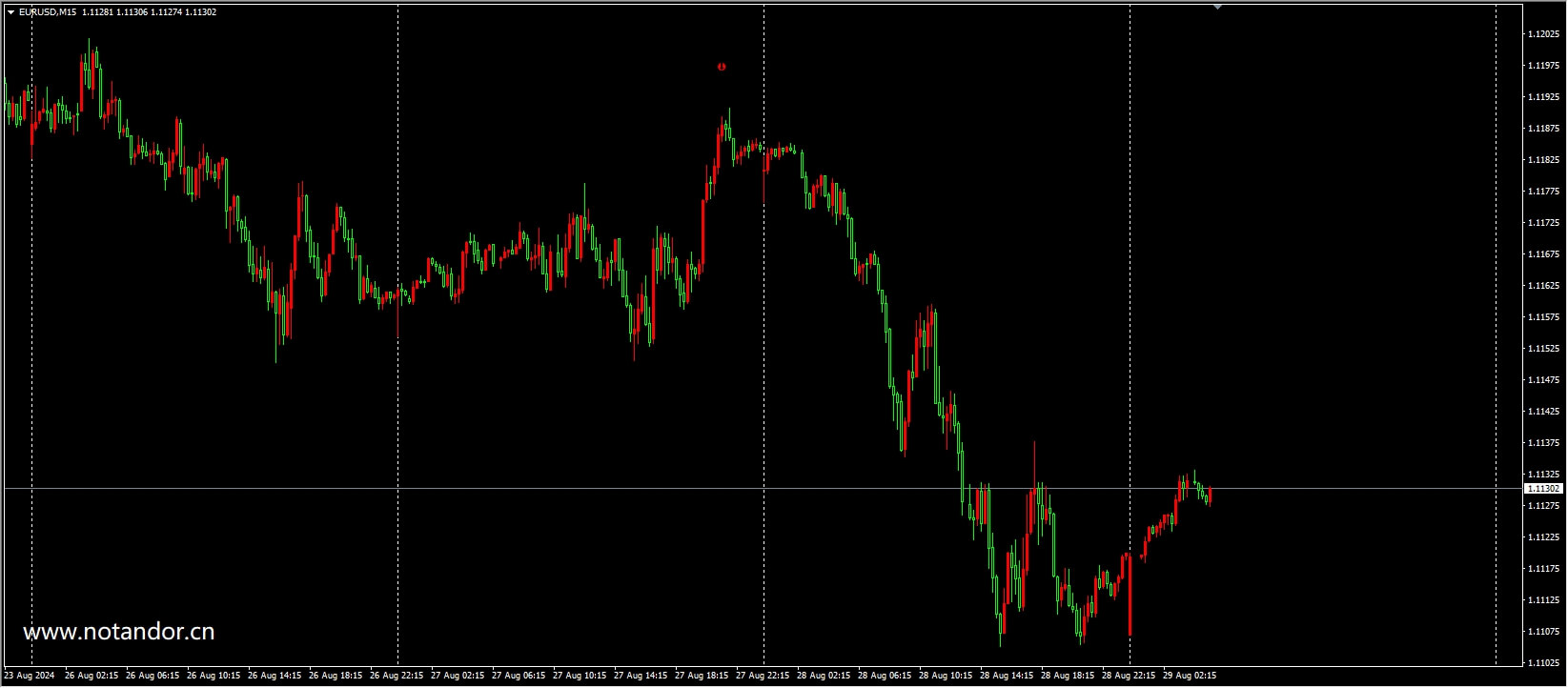Click the 1.11275 price axis label
The width and height of the screenshot is (1568, 688).
1543,506
